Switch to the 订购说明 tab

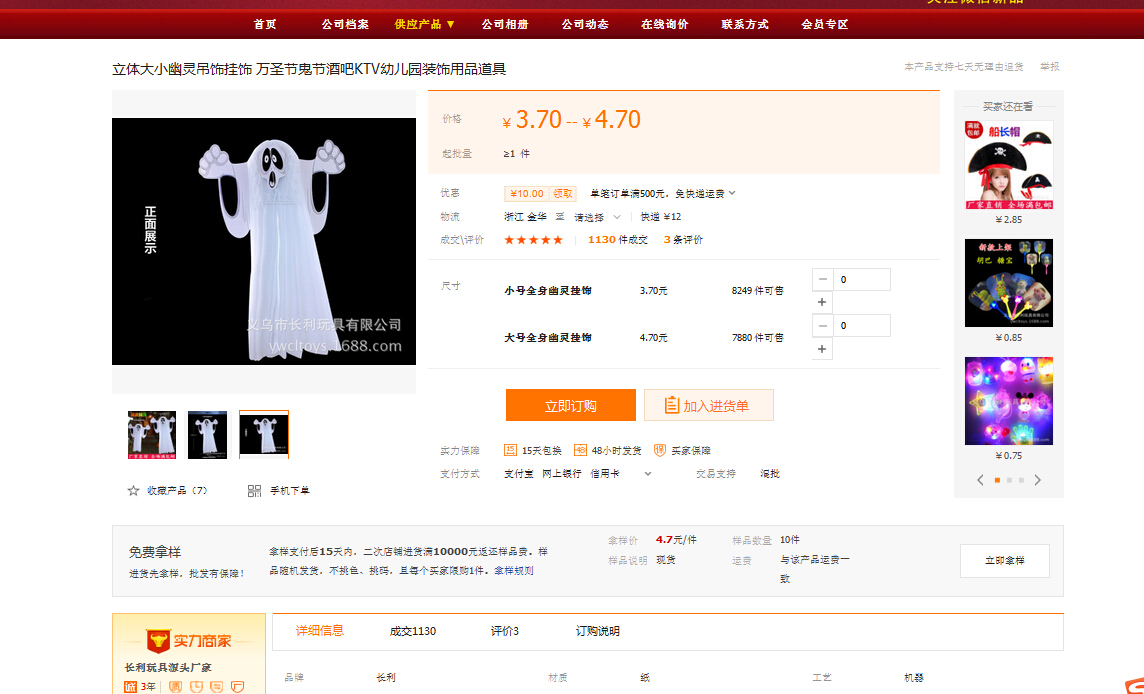(597, 631)
